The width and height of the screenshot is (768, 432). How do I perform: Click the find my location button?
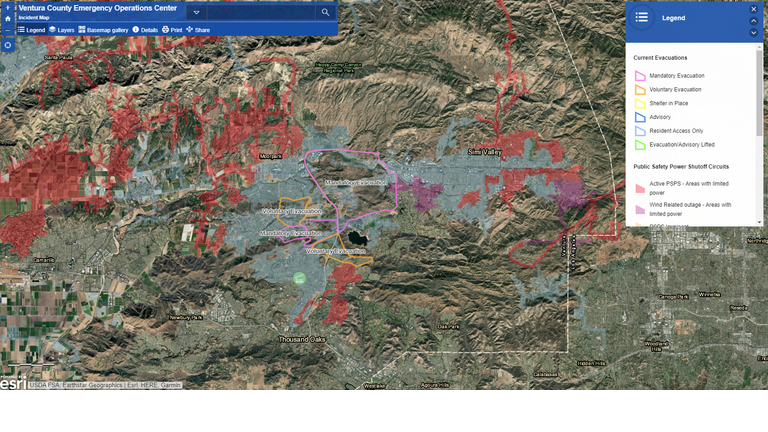[7, 45]
